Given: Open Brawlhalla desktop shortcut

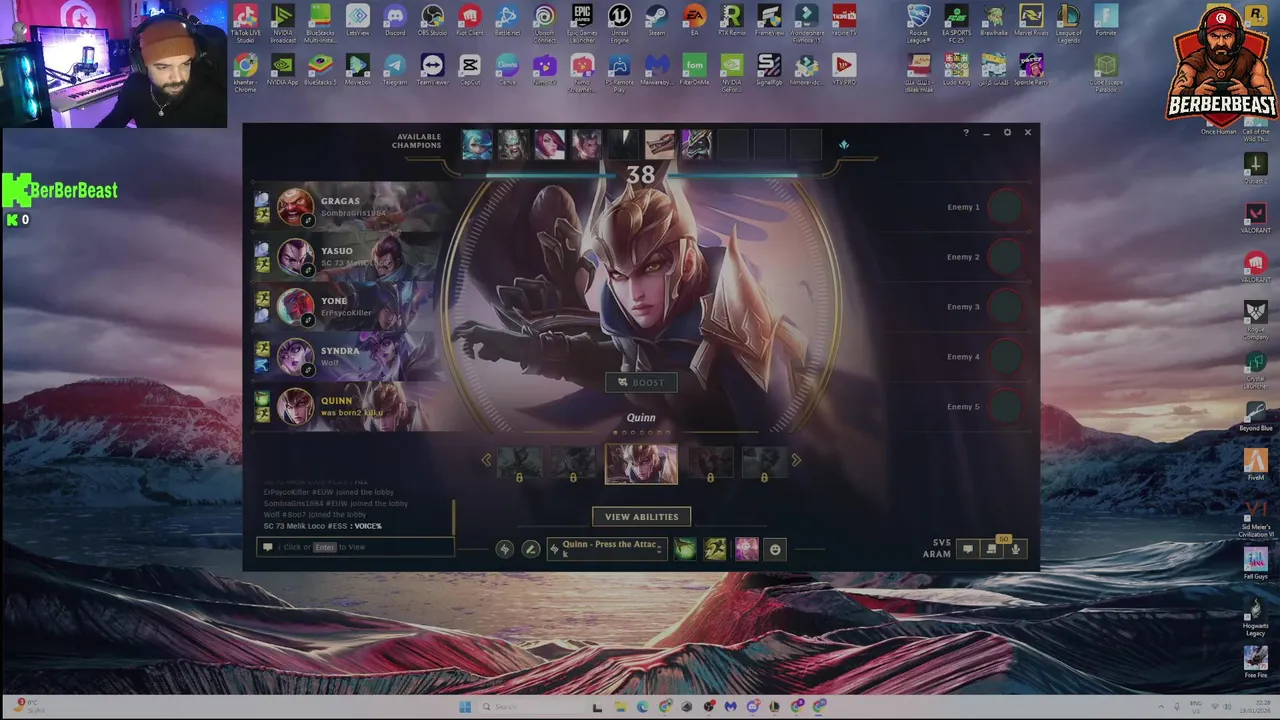Looking at the screenshot, I should pos(993,21).
